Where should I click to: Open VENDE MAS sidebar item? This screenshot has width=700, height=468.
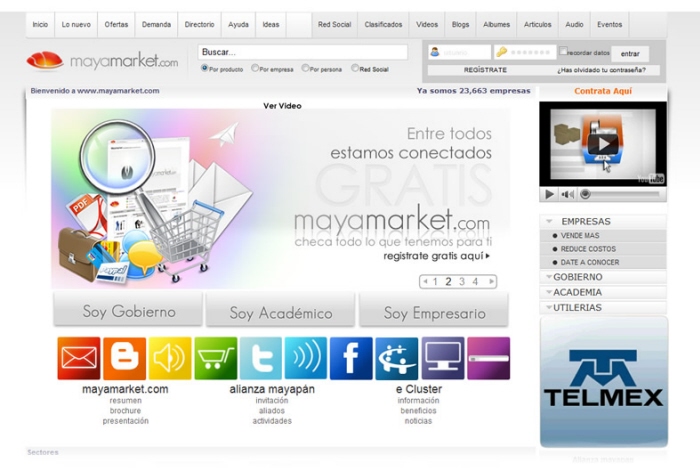click(x=580, y=235)
